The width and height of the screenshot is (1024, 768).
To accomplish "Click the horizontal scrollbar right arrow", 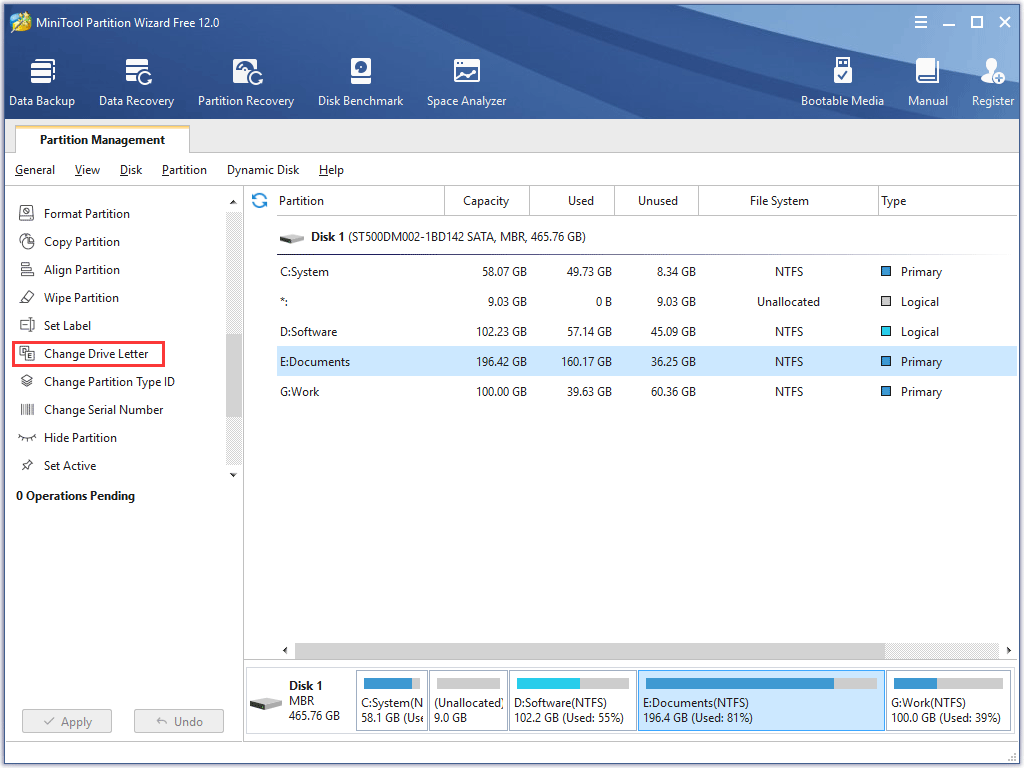I will [1009, 649].
